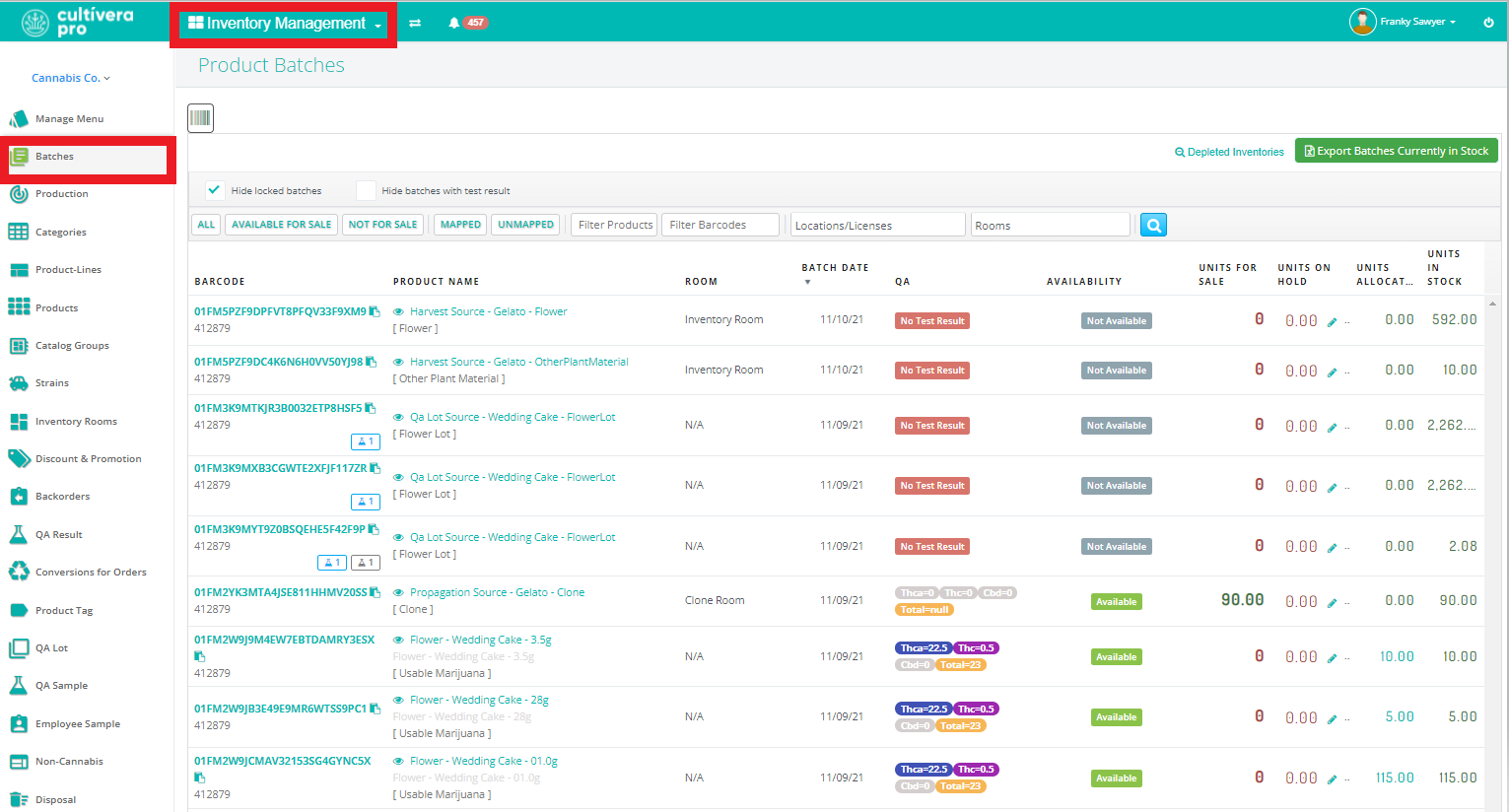
Task: Open QA Sample from the sidebar
Action: coord(61,686)
